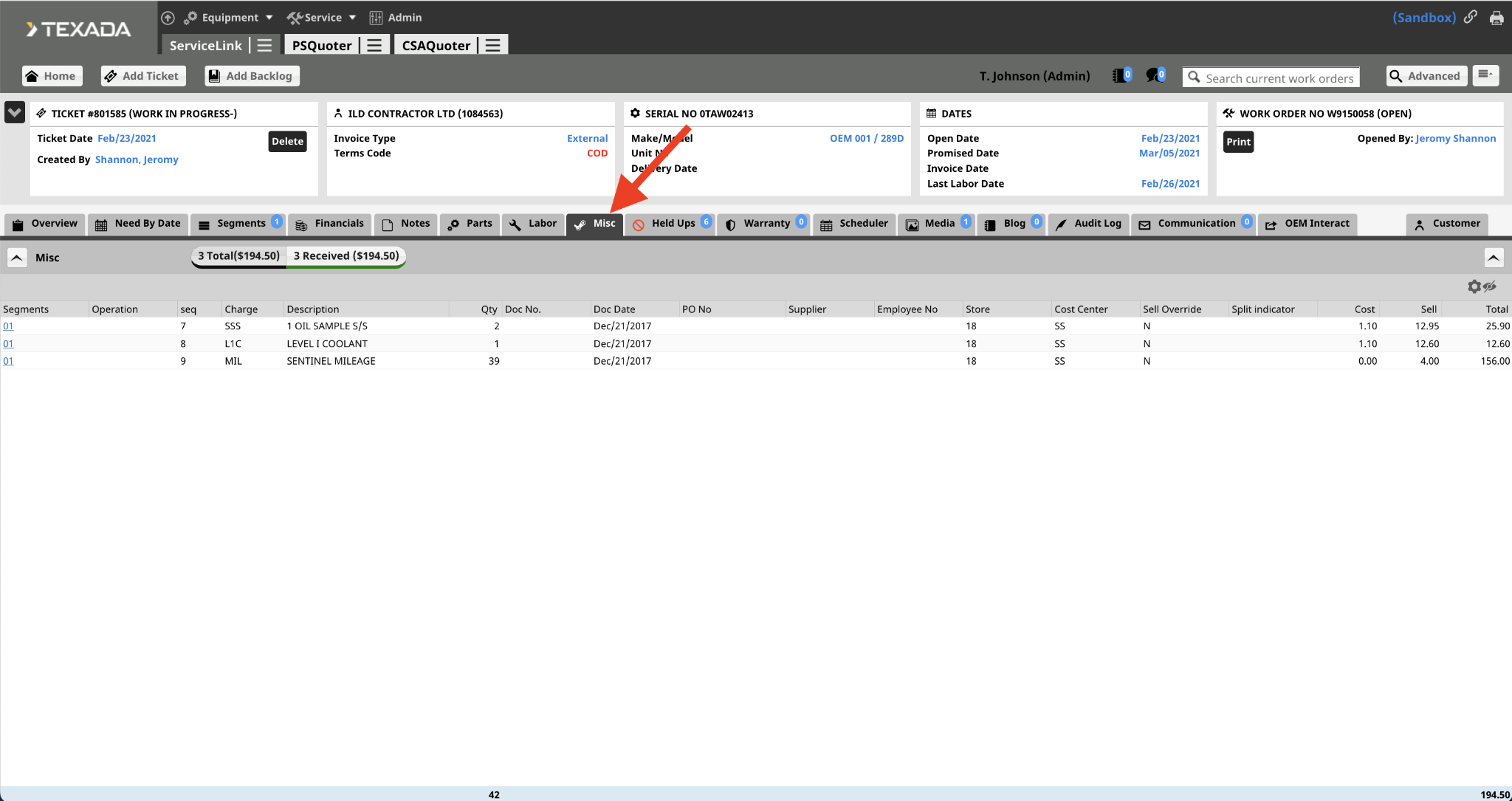Open segment 01 link for LEVEL I COOLANT row
Viewport: 1512px width, 801px height.
coord(8,344)
